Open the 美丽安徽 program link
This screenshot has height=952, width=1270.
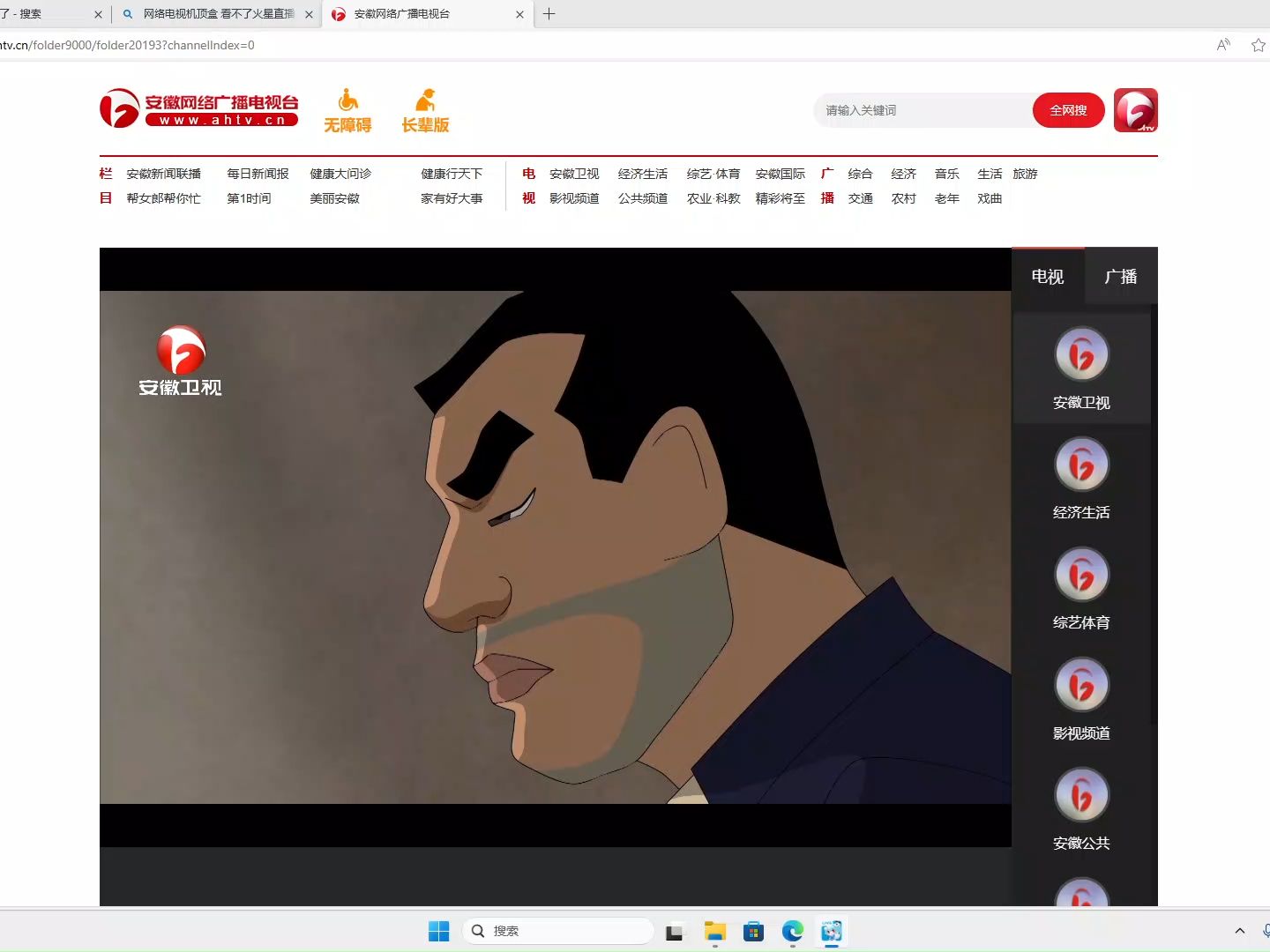[x=334, y=198]
